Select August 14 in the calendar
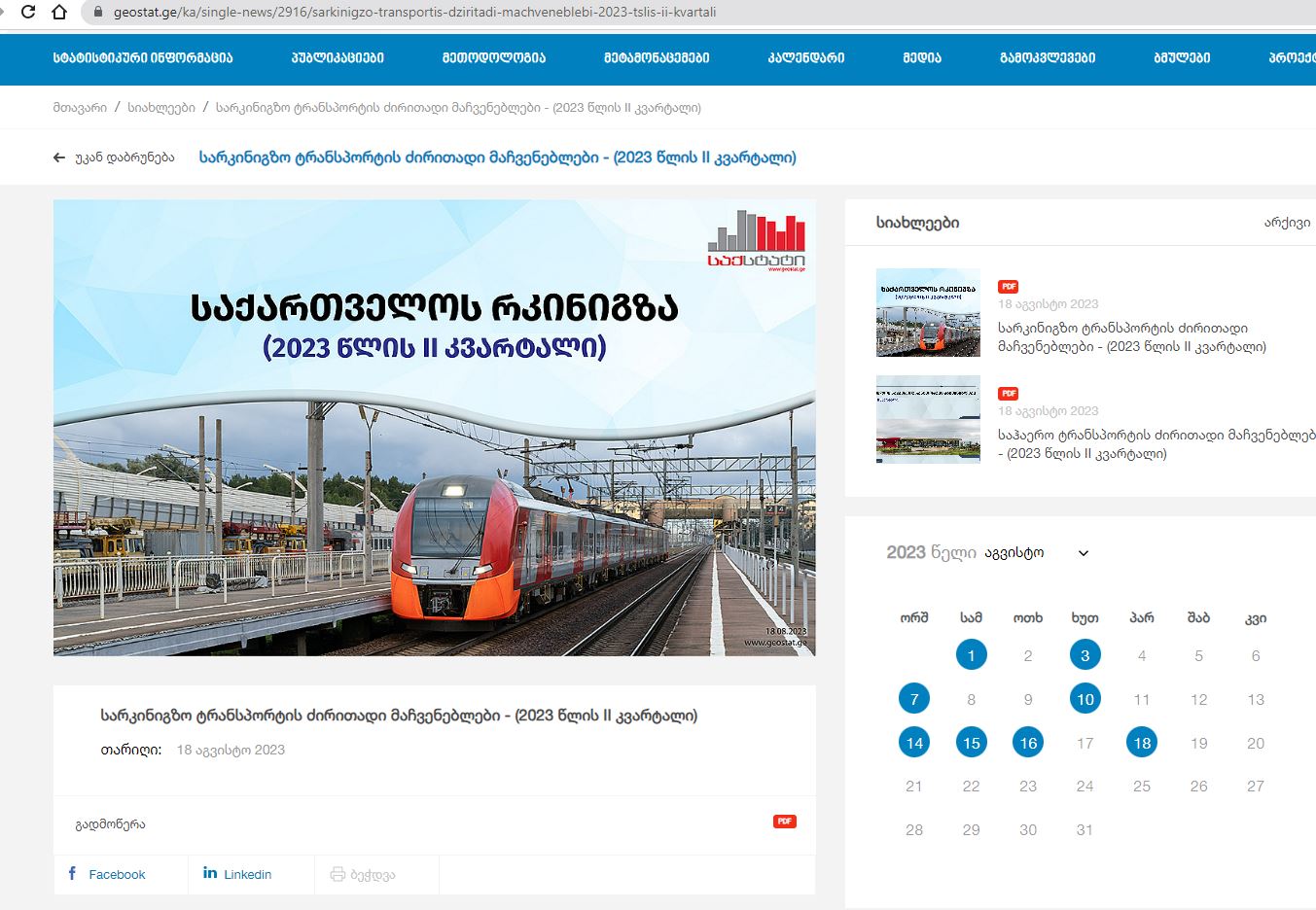Viewport: 1316px width, 910px height. tap(914, 743)
